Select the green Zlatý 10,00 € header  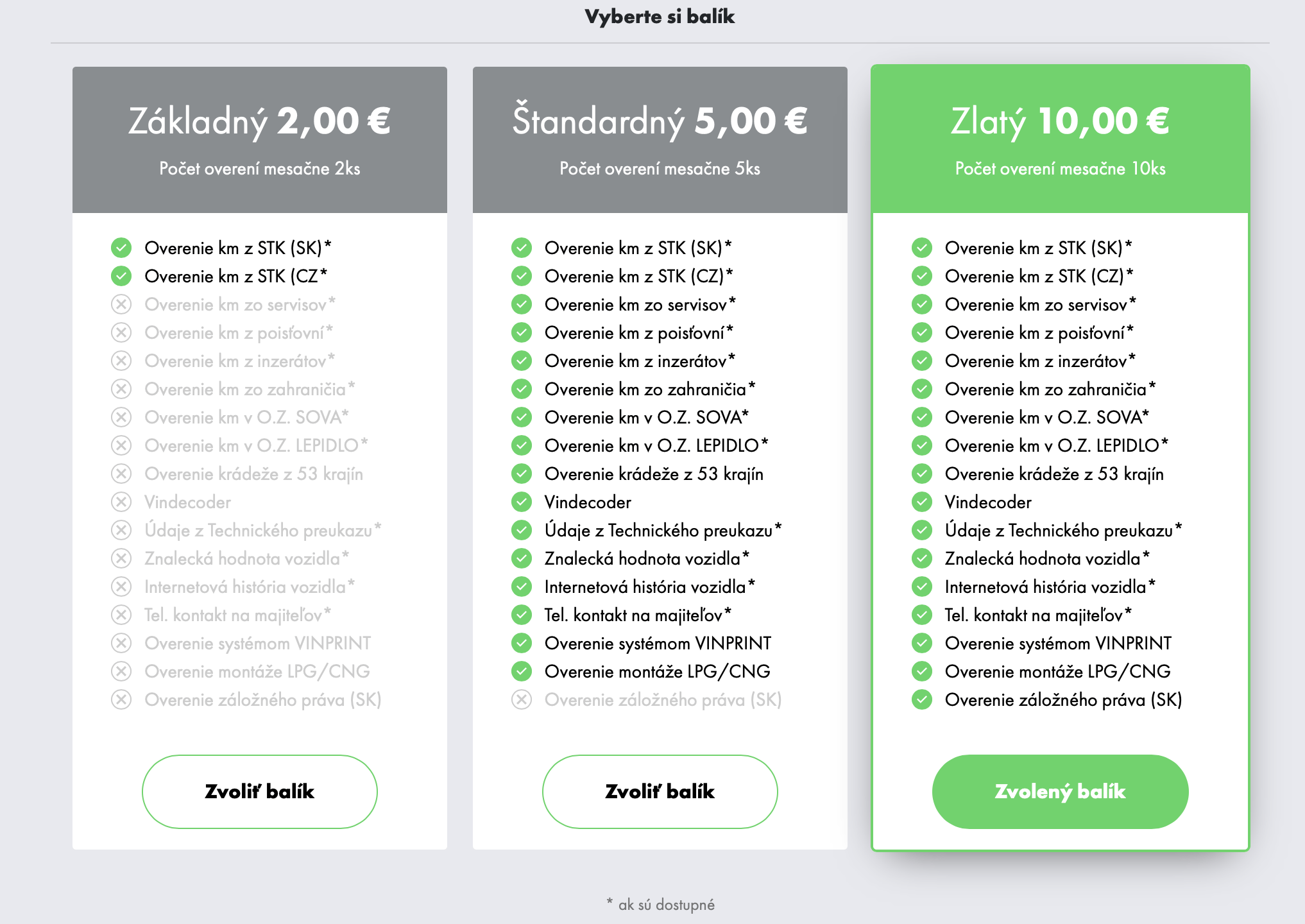pyautogui.click(x=1060, y=121)
